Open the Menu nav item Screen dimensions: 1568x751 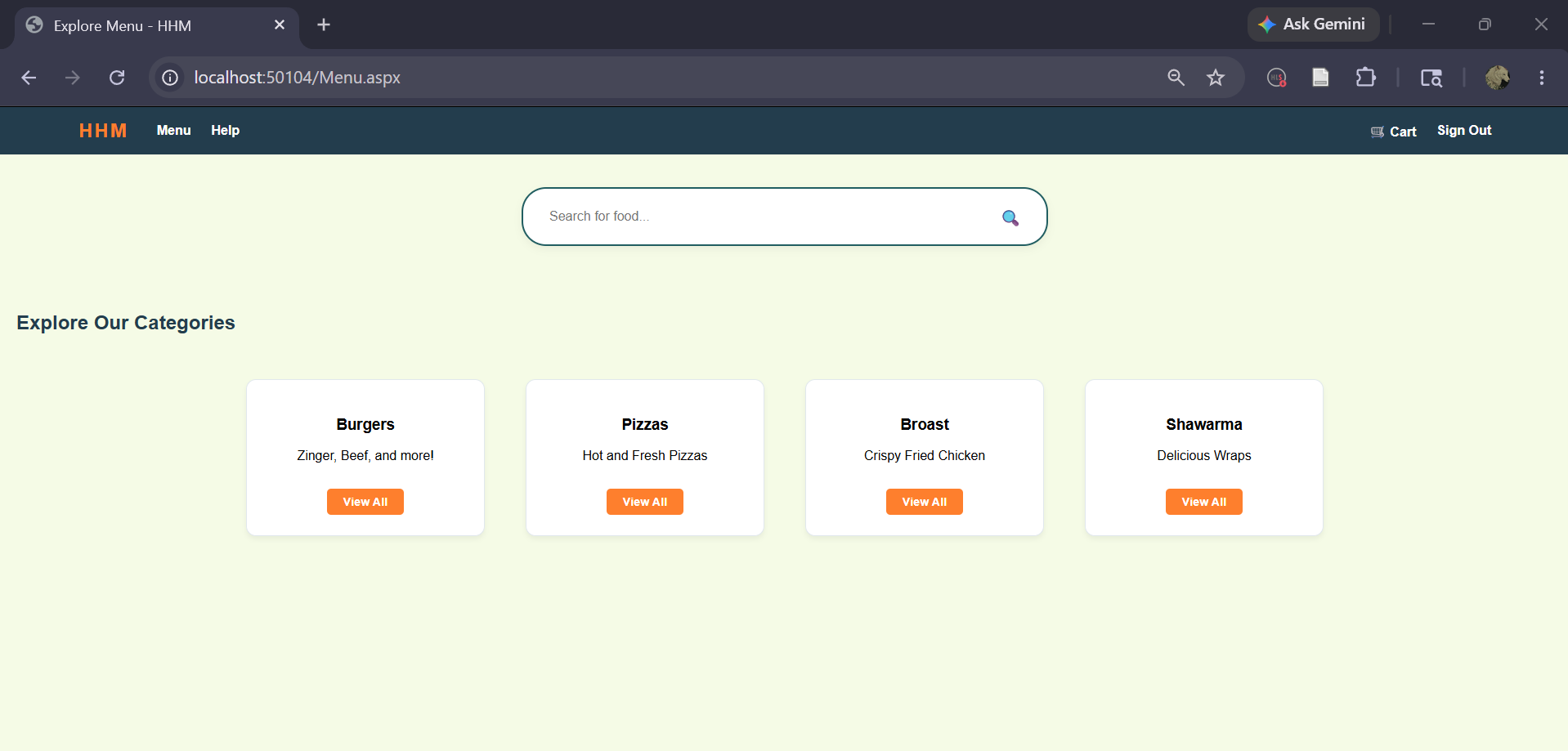pyautogui.click(x=174, y=131)
